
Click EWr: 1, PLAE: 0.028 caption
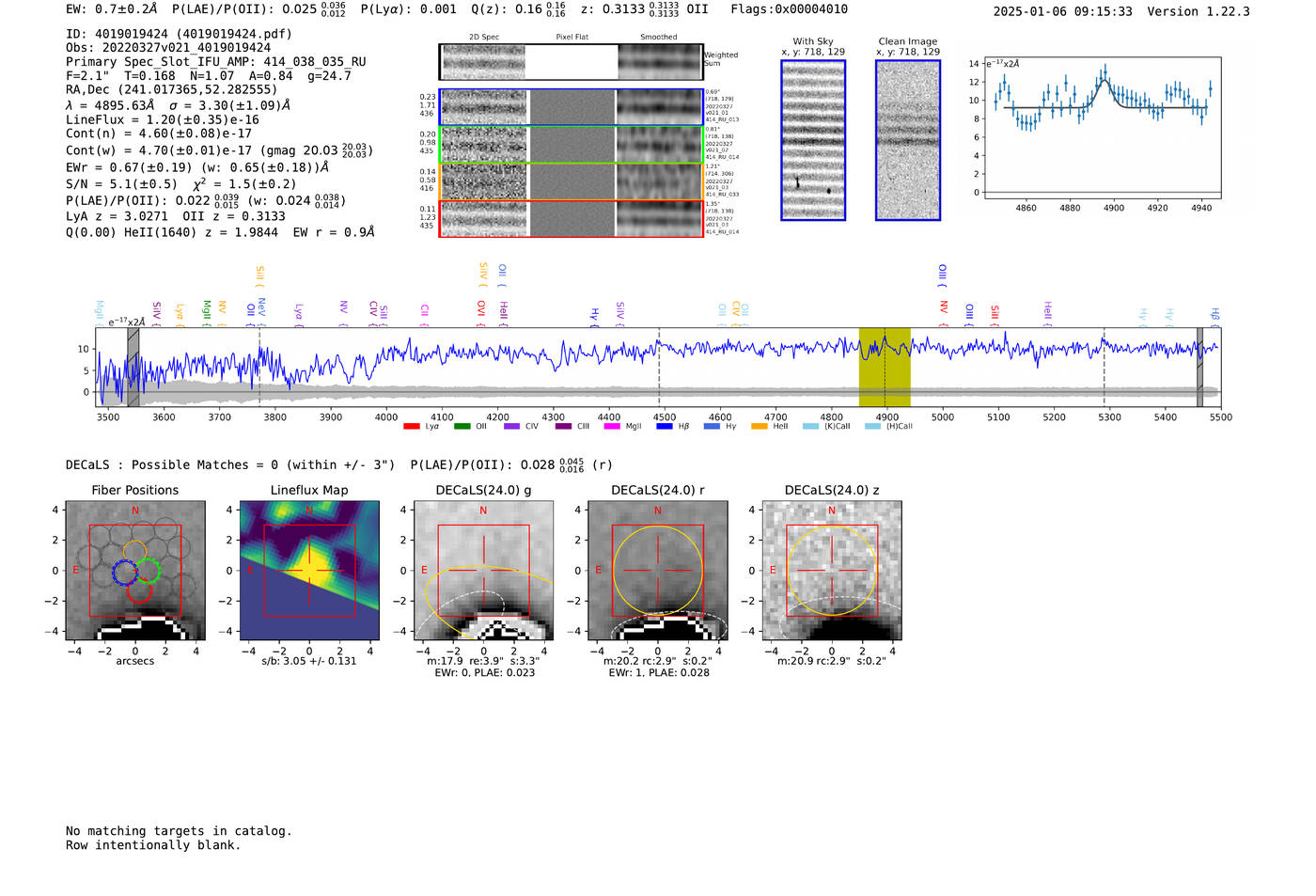tap(658, 672)
